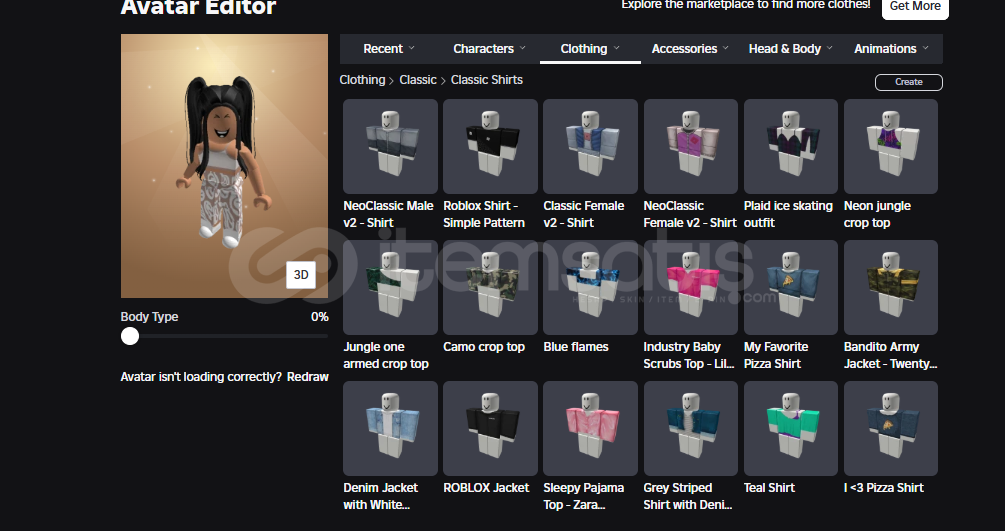Equip the Sleepy Pajama Top thumbnail
The width and height of the screenshot is (1005, 531).
pos(590,428)
